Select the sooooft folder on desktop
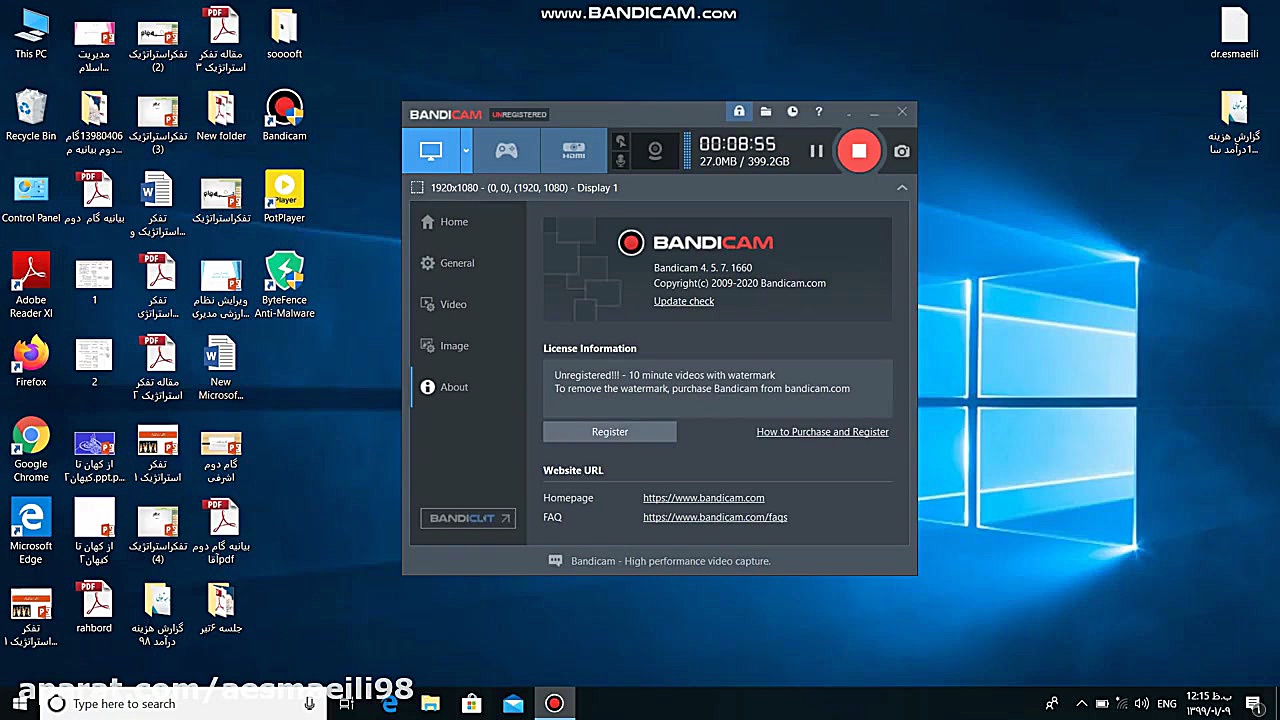This screenshot has height=720, width=1280. click(284, 33)
